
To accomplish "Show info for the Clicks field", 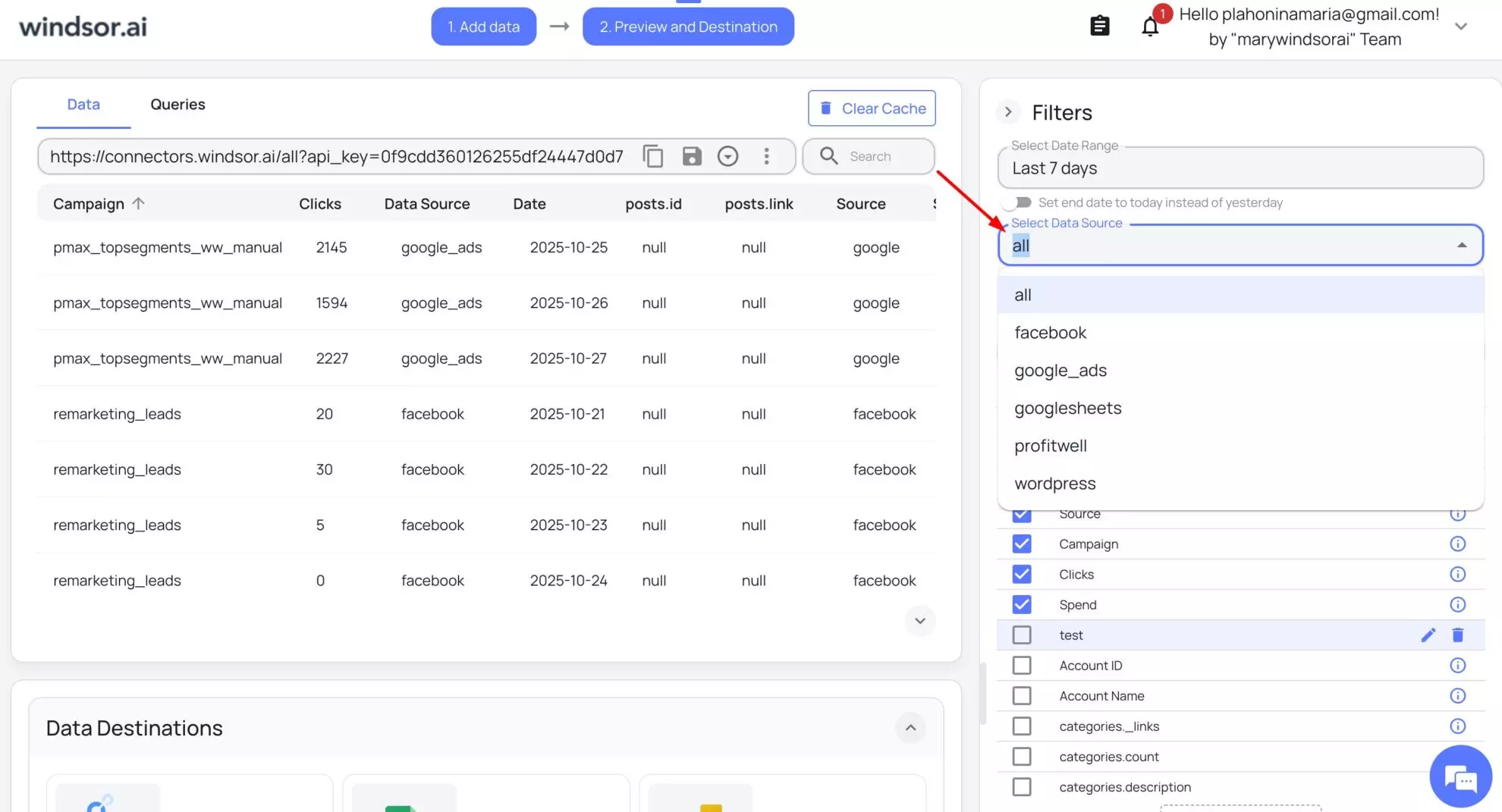I will 1457,575.
